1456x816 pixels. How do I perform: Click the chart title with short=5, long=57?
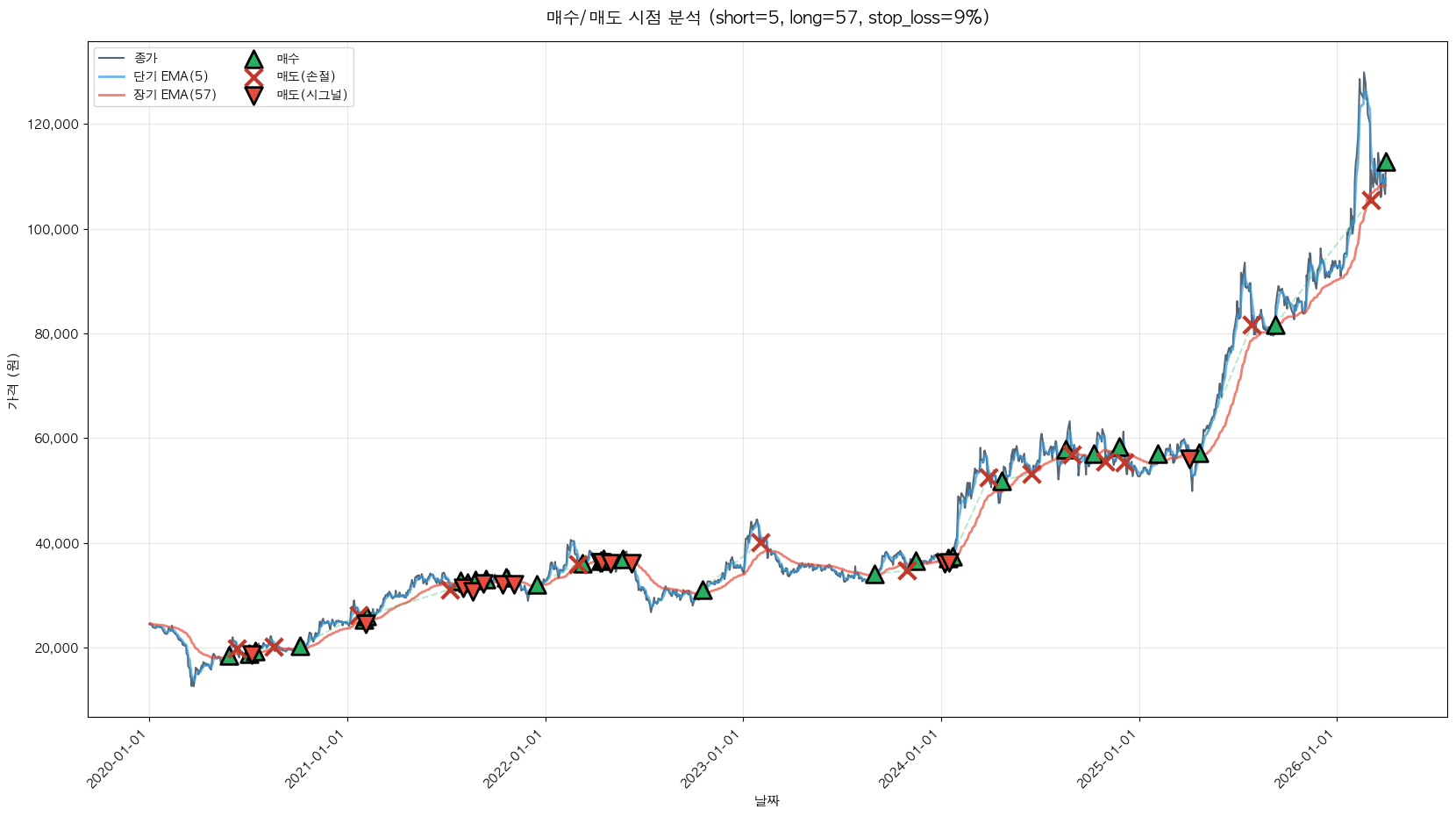[x=767, y=18]
